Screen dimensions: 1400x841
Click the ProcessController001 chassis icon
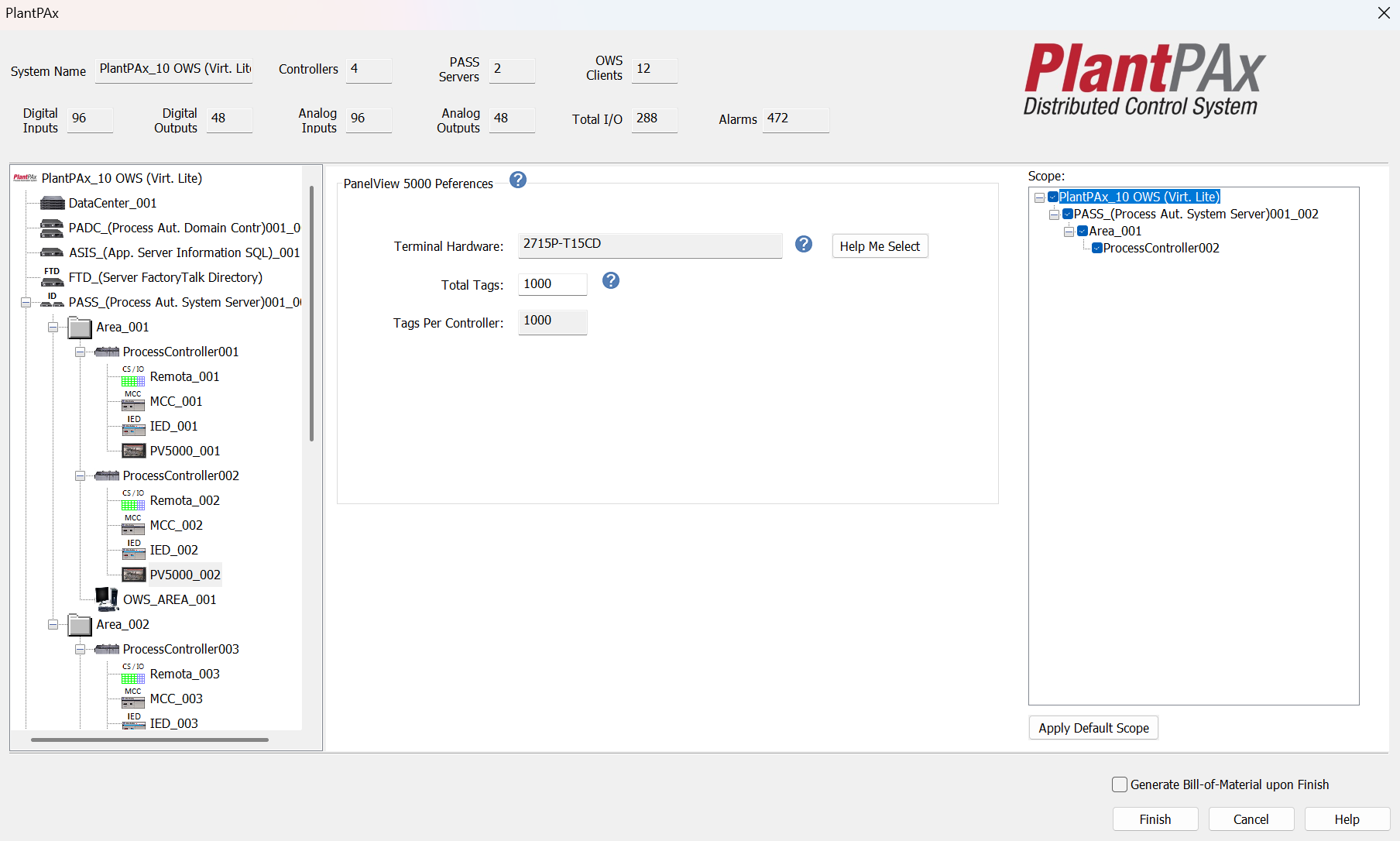coord(107,352)
